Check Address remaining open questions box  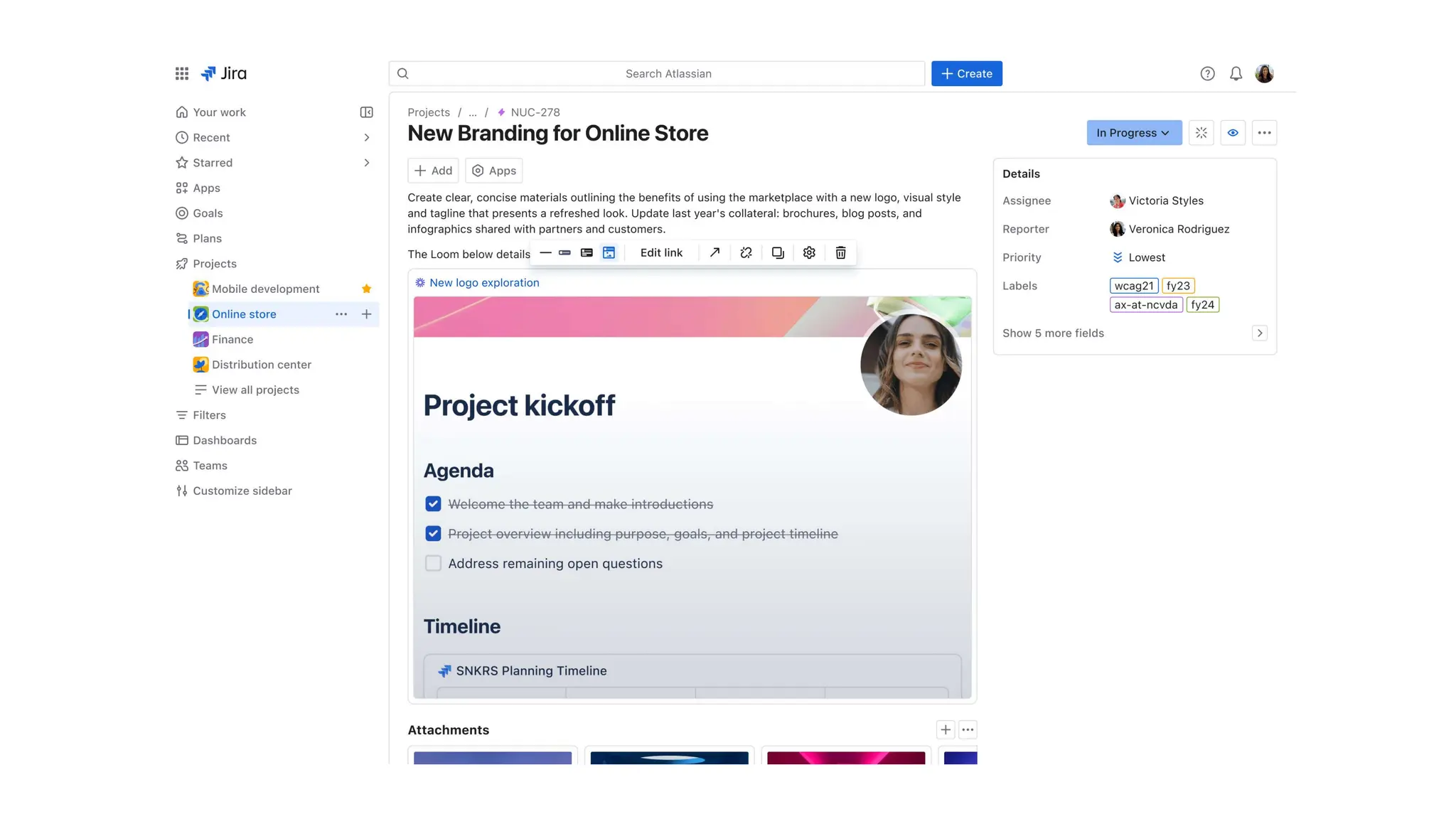pos(433,564)
